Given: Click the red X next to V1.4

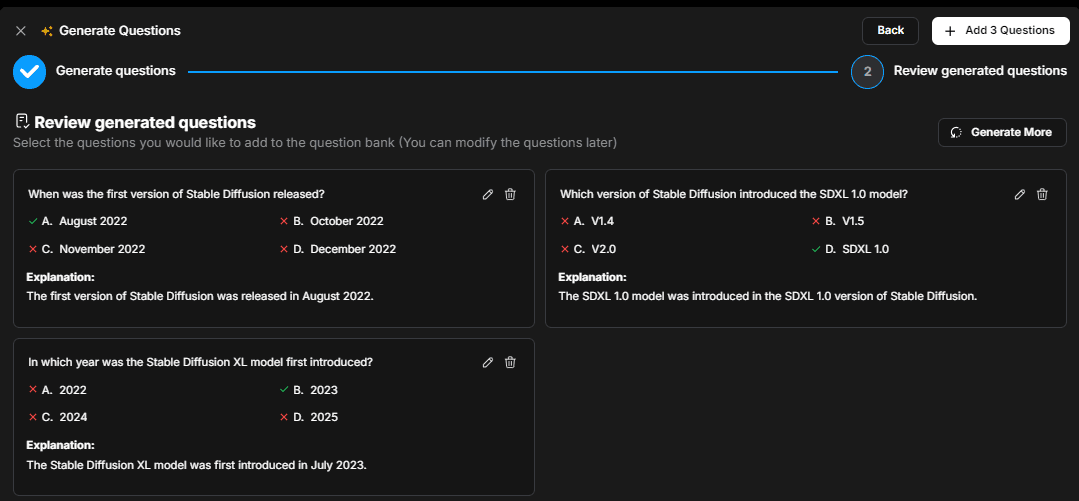Looking at the screenshot, I should 564,222.
